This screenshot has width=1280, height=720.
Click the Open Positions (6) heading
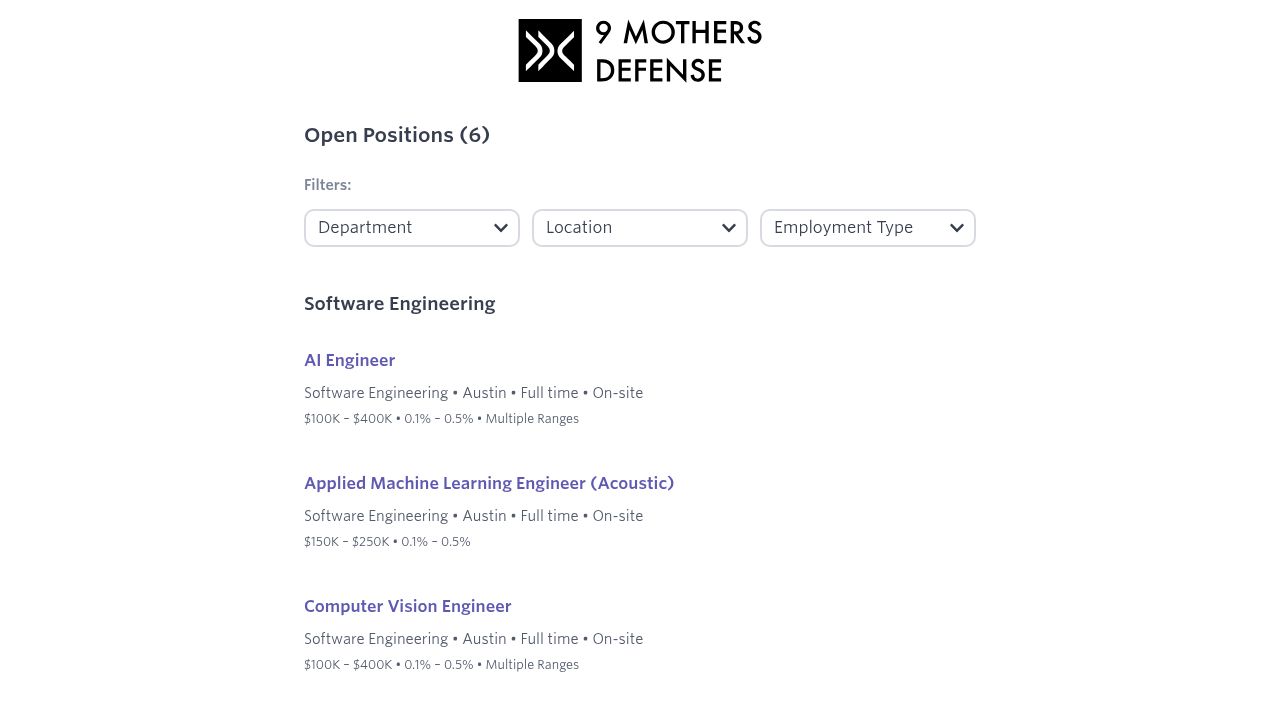396,135
